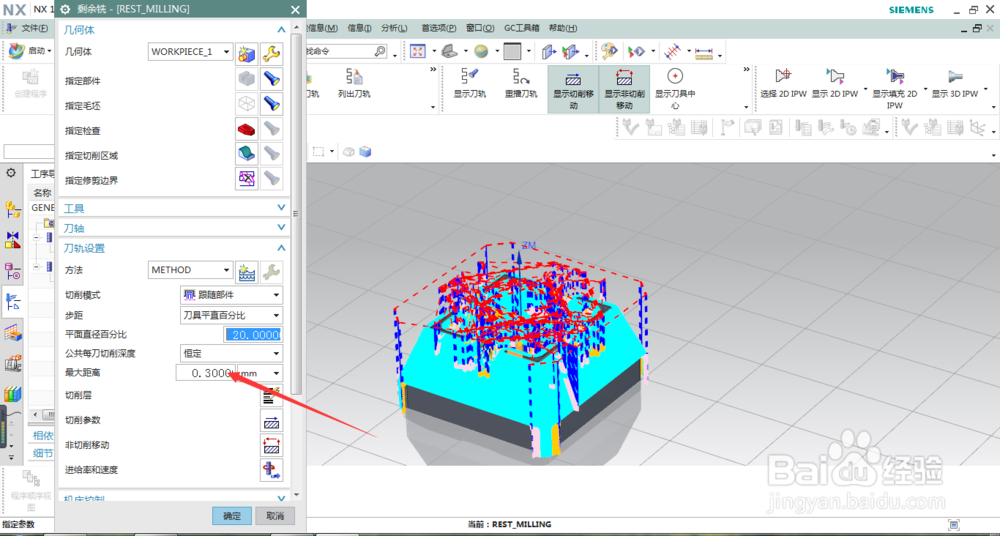Click the edit object display palette icon

click(610, 52)
